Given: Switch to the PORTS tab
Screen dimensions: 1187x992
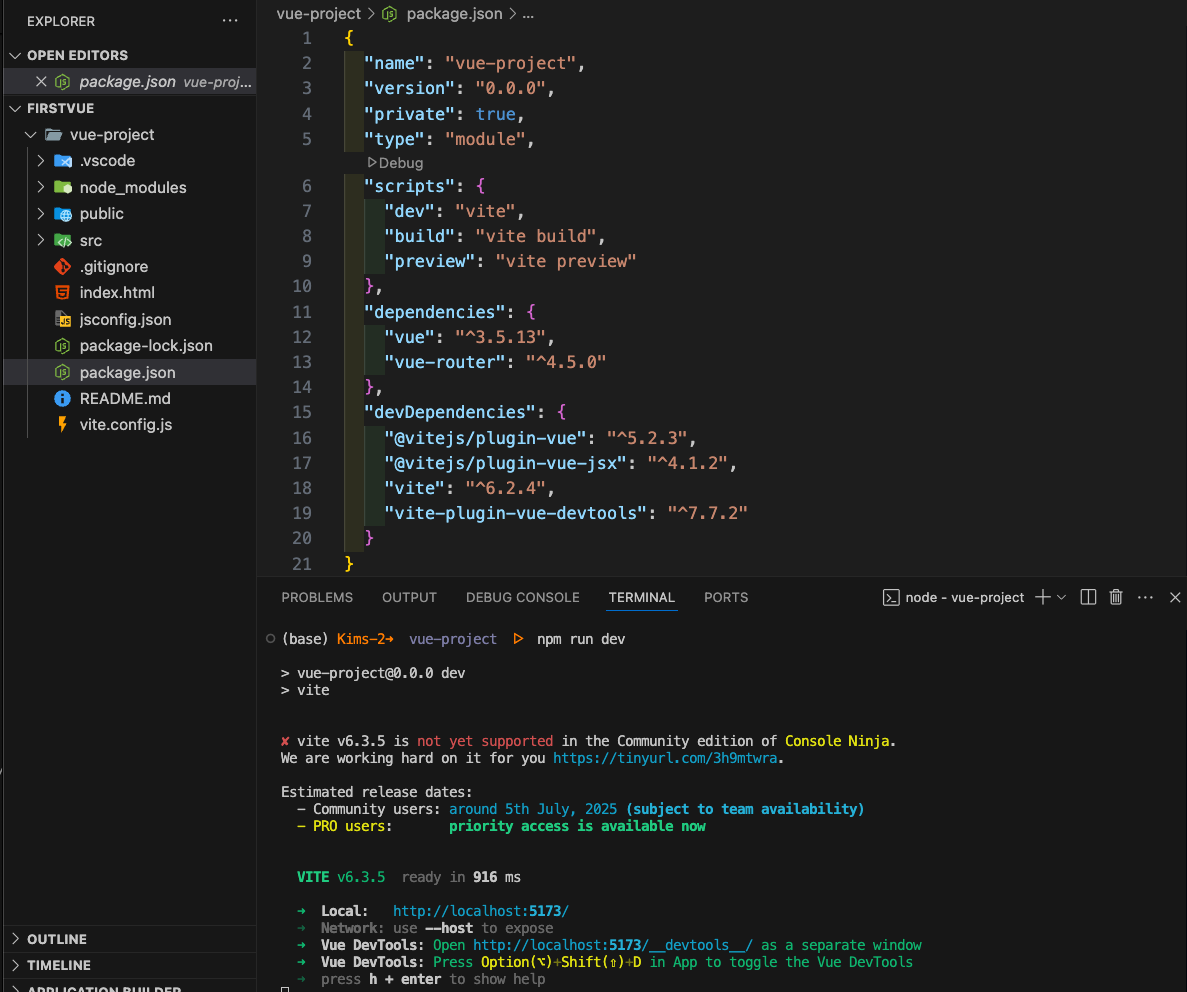Looking at the screenshot, I should (x=726, y=597).
